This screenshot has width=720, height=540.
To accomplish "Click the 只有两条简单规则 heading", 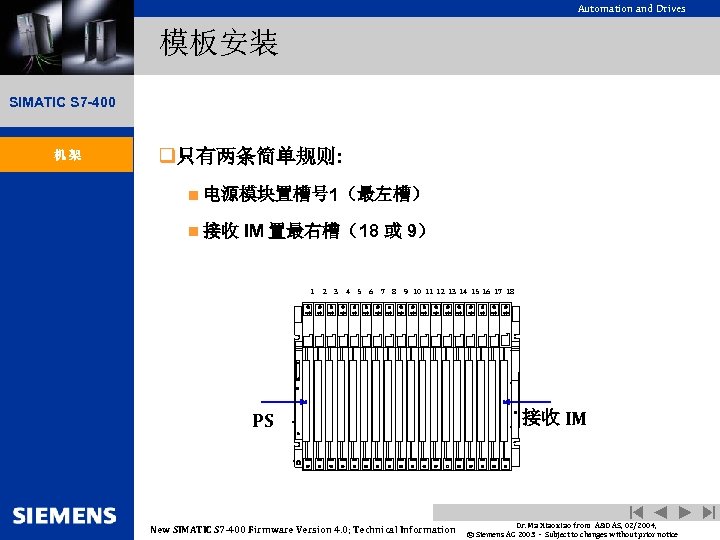I will tap(259, 156).
